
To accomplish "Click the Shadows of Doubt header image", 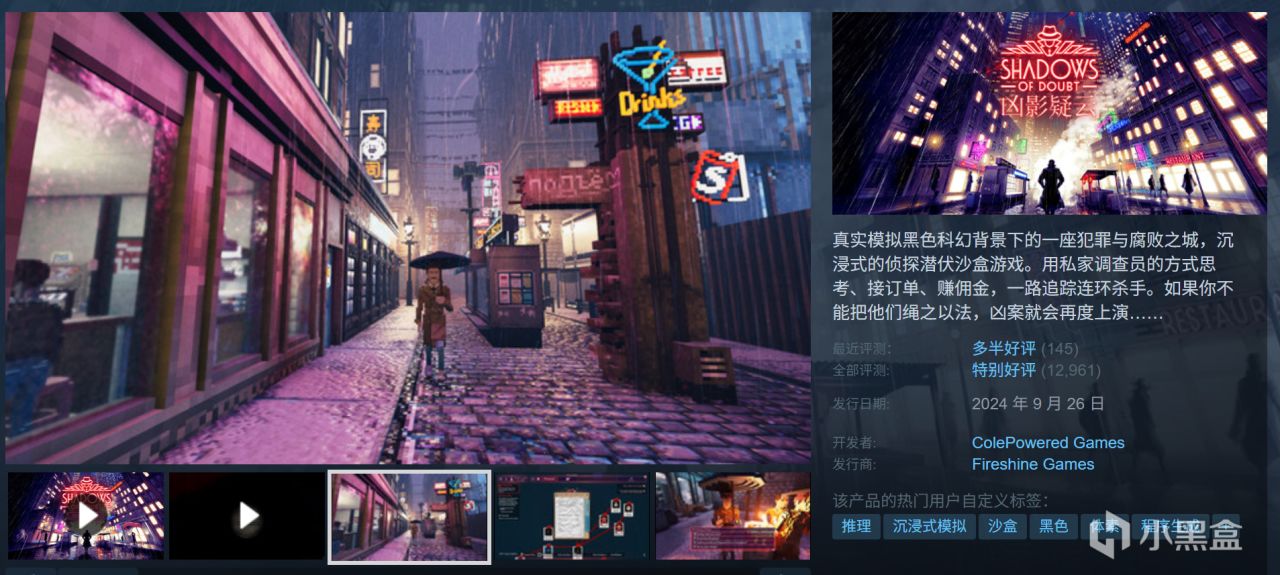I will [1049, 113].
